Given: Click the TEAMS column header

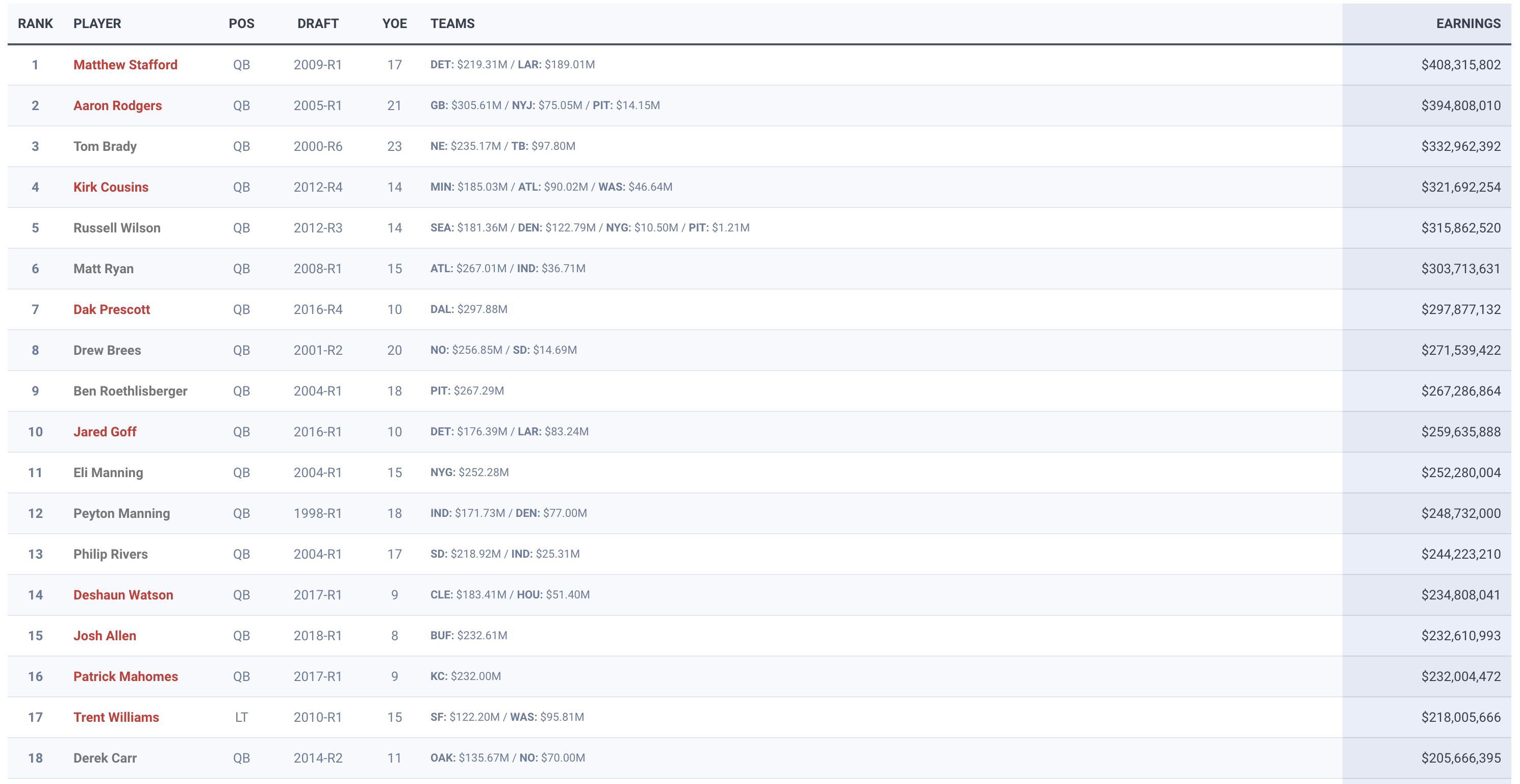Looking at the screenshot, I should click(x=452, y=23).
